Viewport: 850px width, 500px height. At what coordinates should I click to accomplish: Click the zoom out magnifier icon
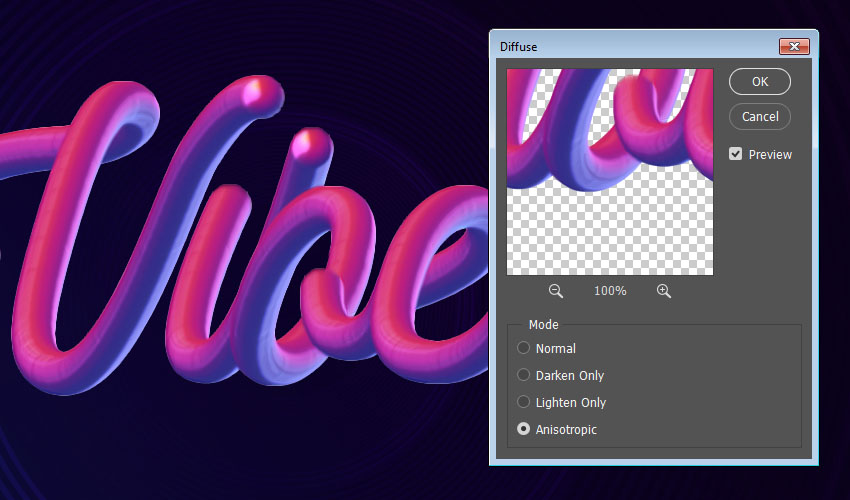point(555,291)
